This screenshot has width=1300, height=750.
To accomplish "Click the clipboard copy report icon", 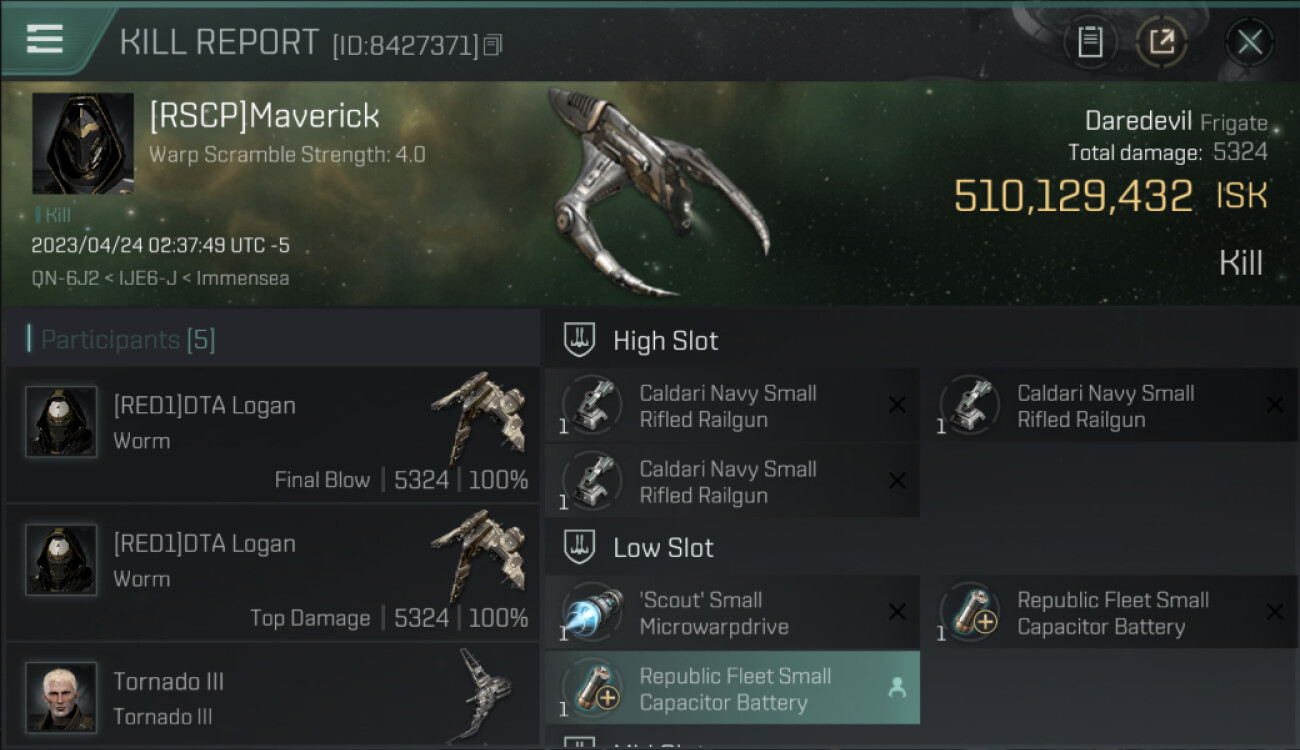I will pos(1090,42).
